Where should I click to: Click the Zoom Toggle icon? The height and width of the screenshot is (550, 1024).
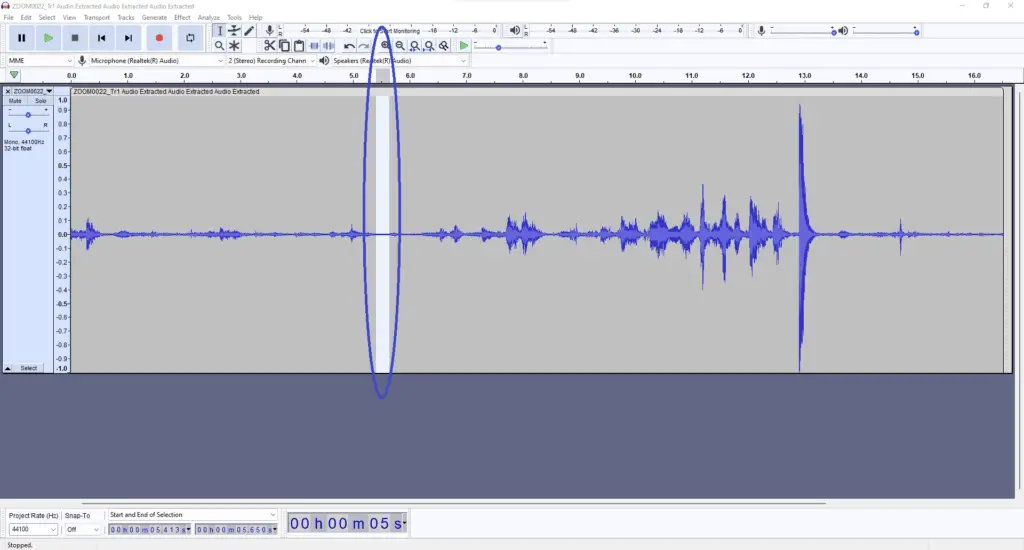coord(443,46)
